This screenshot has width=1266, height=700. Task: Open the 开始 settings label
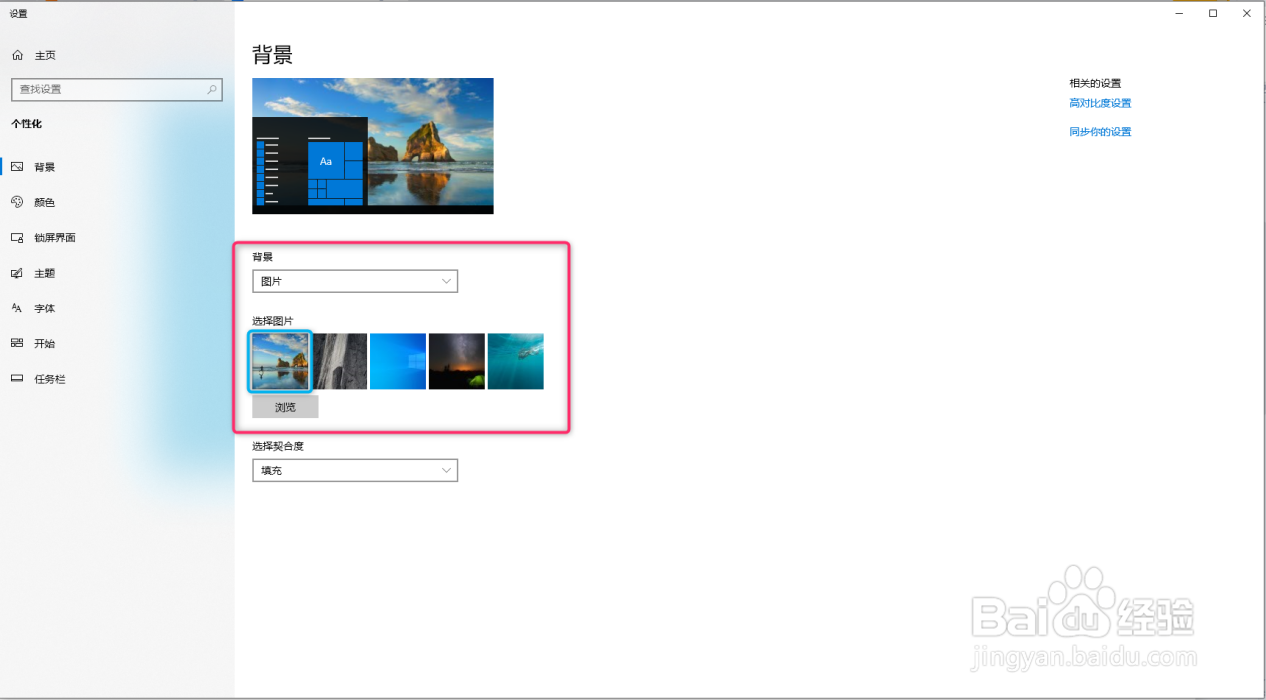pos(44,343)
